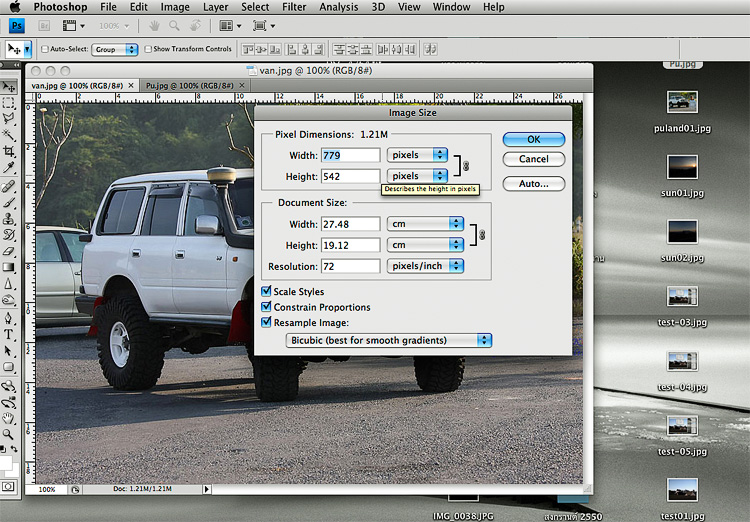Viewport: 750px width, 522px height.
Task: Click the pixel Width input field
Action: (350, 155)
